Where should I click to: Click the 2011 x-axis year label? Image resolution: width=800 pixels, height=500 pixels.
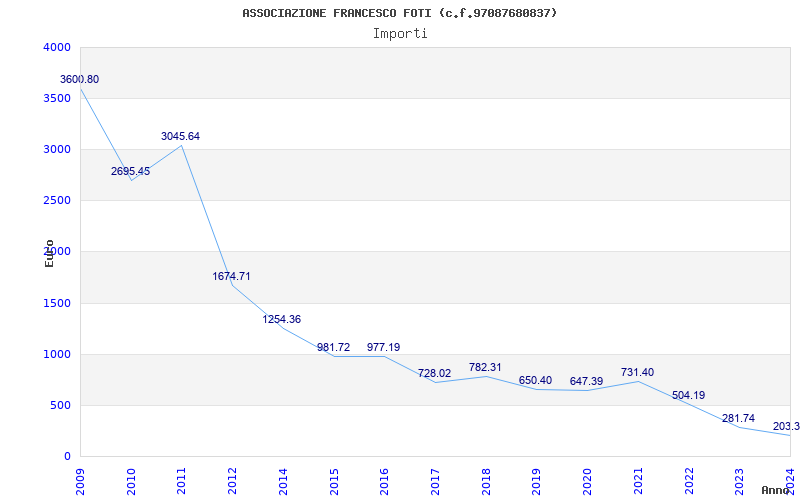(x=181, y=481)
